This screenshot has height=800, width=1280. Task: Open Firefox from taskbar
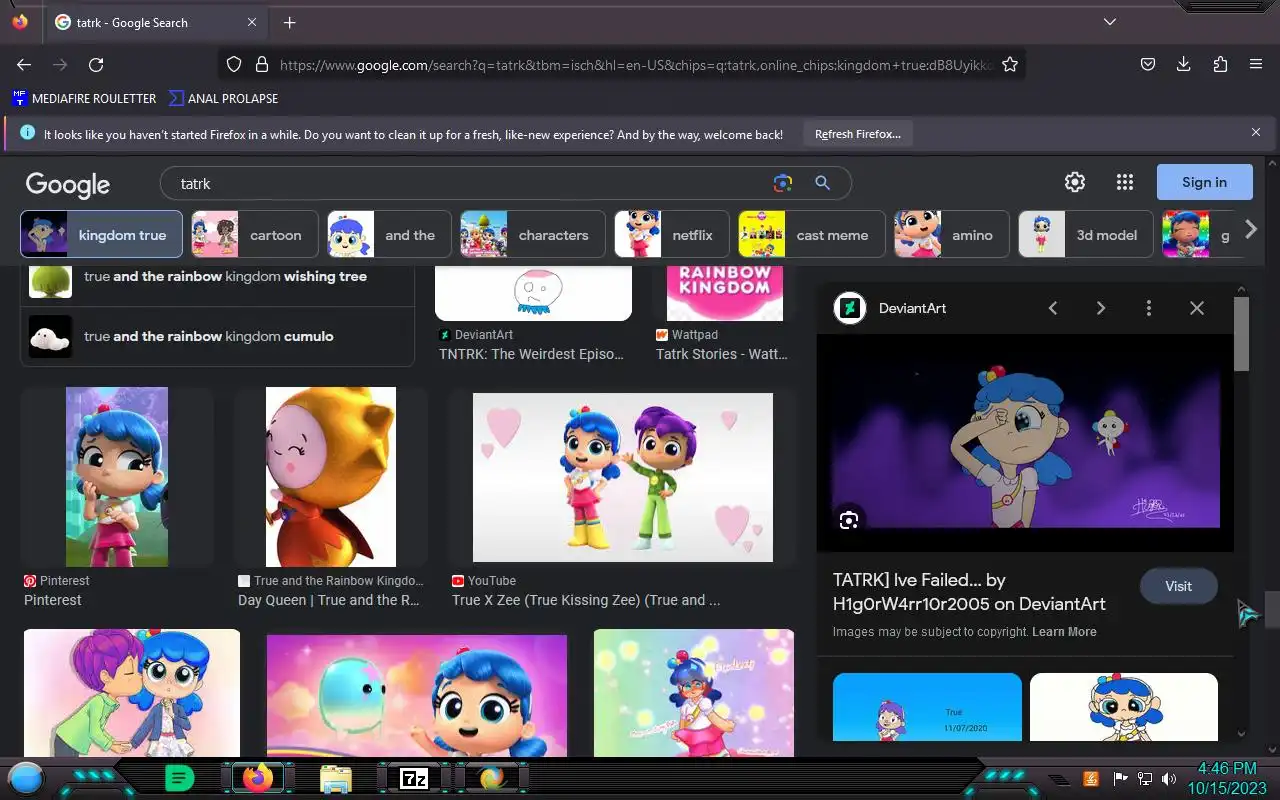pos(257,777)
